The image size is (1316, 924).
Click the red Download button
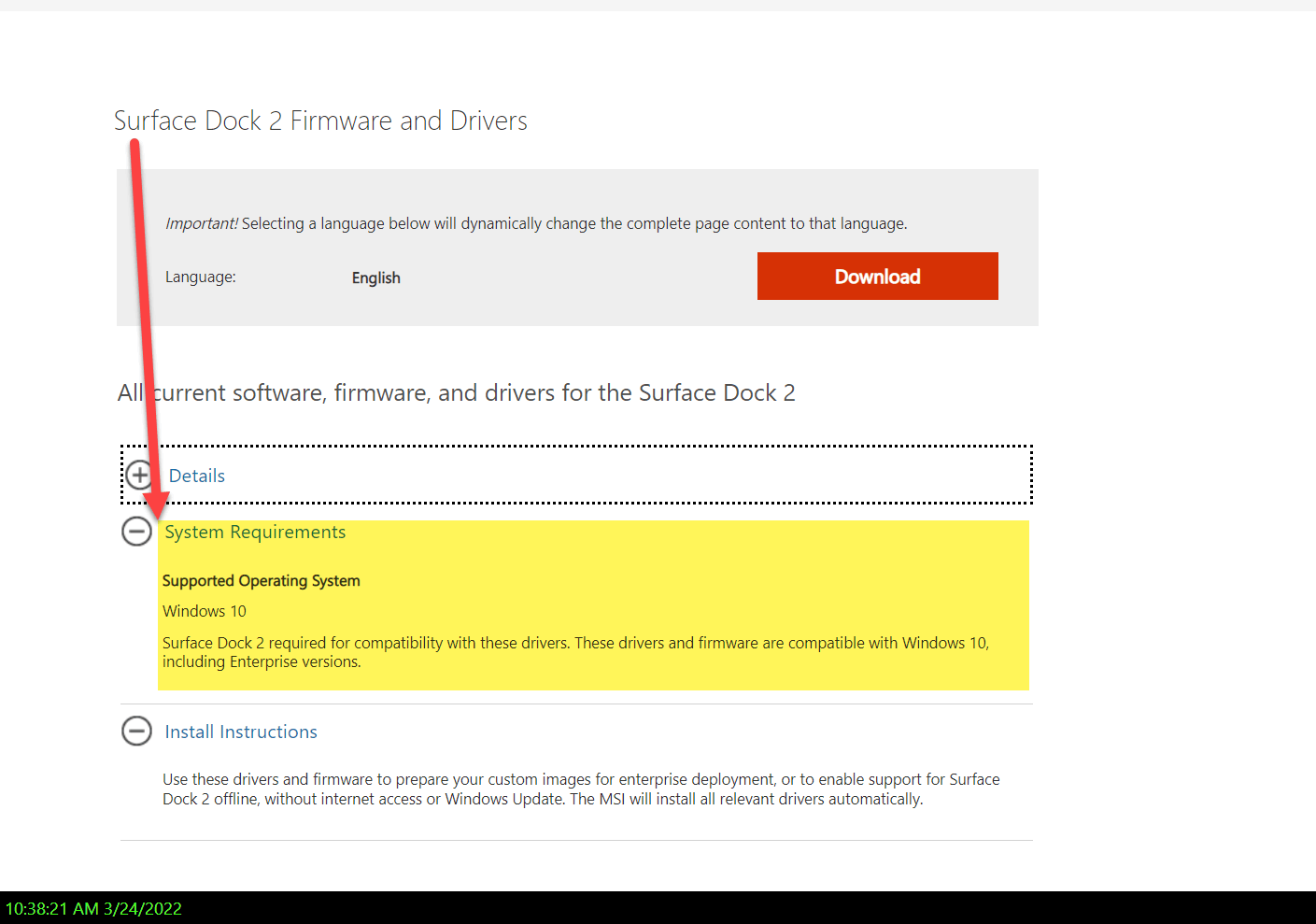tap(877, 276)
